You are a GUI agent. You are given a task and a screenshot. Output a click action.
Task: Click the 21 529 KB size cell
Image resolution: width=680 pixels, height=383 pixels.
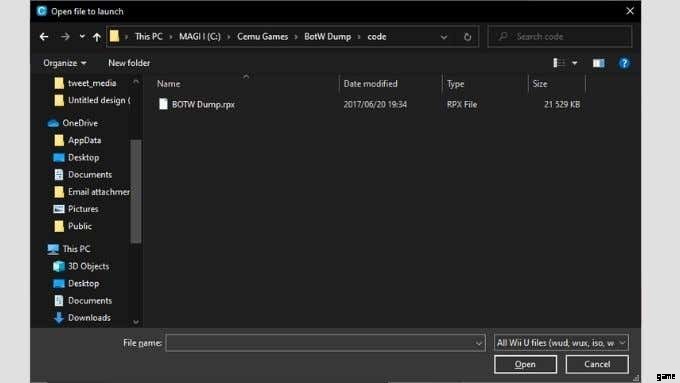point(562,104)
